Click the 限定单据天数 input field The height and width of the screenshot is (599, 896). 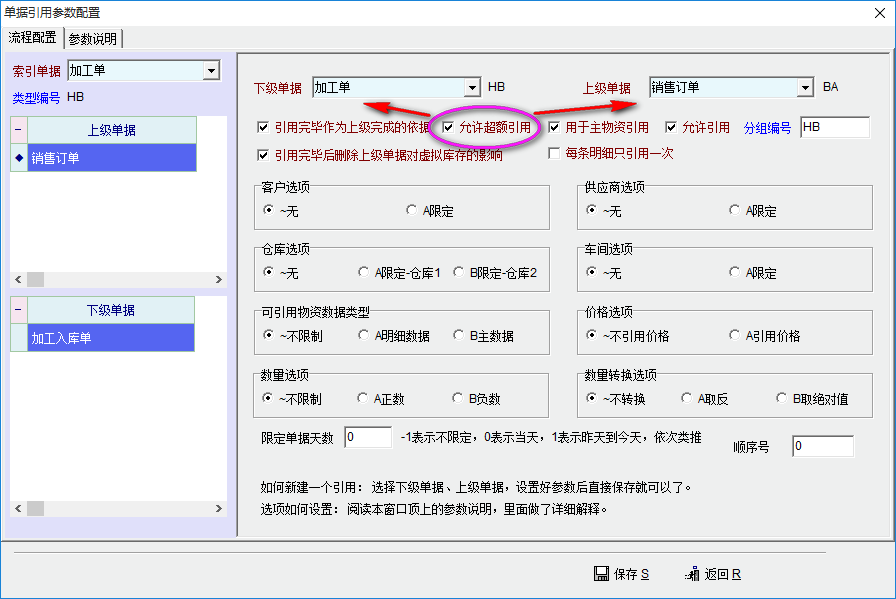coord(367,438)
